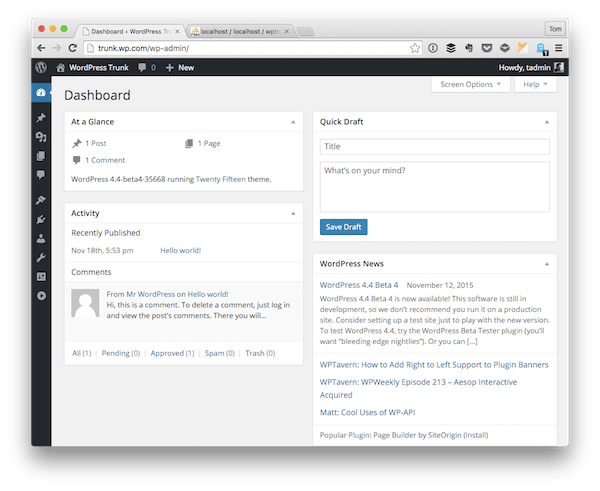600x491 pixels.
Task: Open the + New menu in the admin bar
Action: pyautogui.click(x=180, y=68)
